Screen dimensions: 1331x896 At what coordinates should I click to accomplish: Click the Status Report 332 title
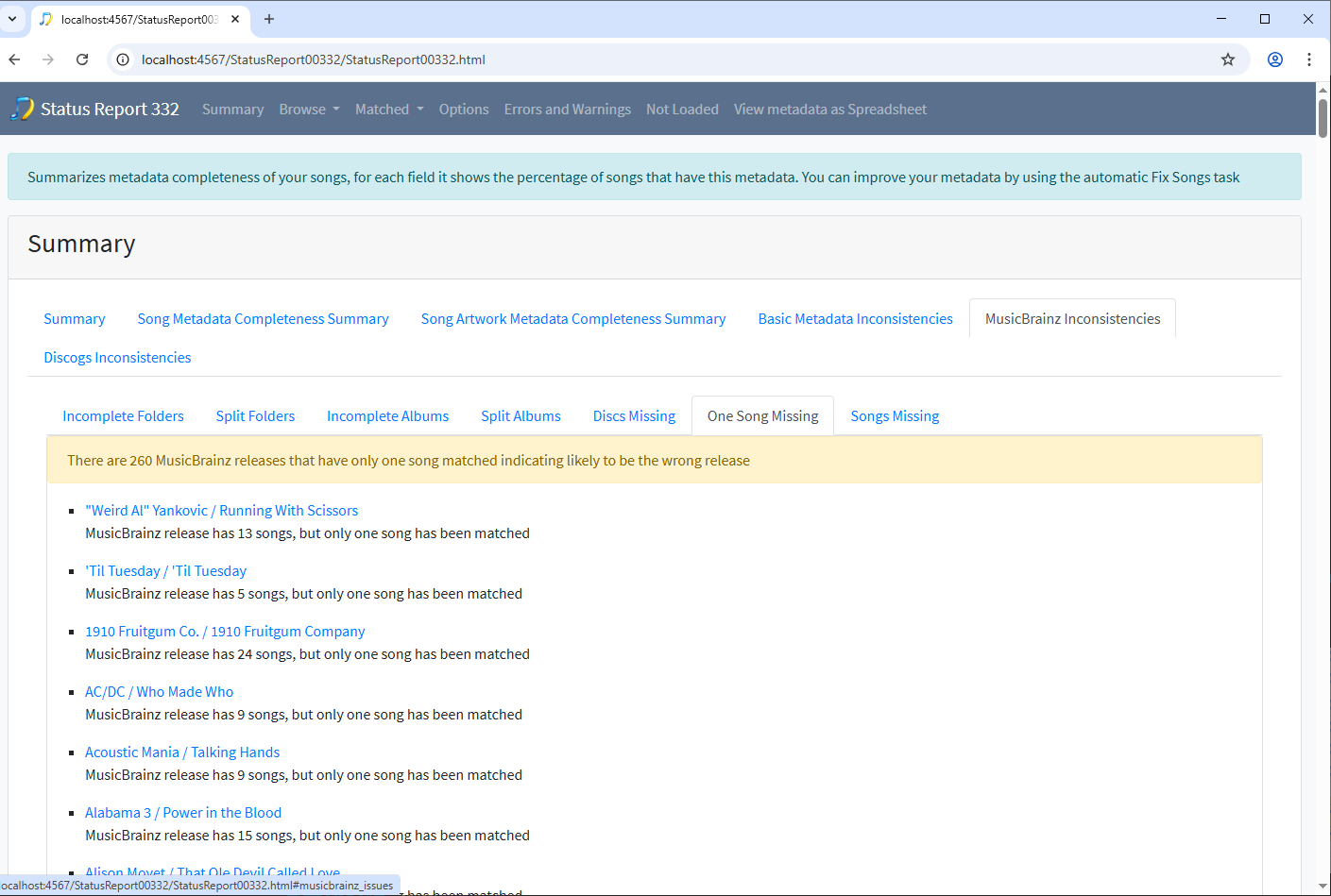110,110
